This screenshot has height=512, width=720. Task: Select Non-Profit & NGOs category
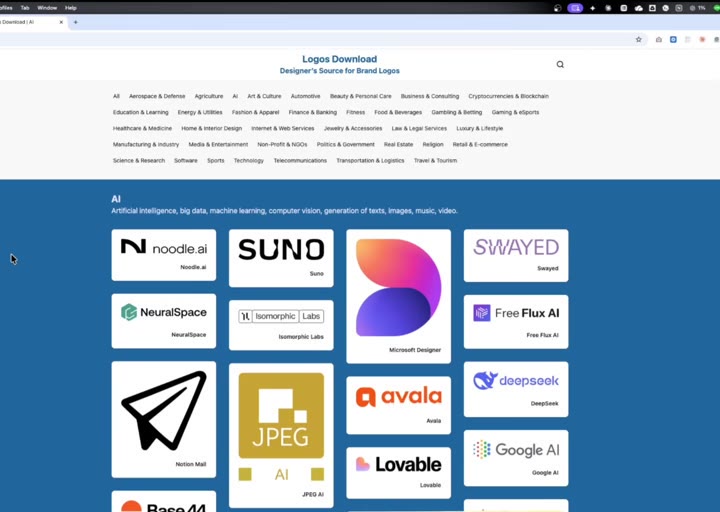282,145
